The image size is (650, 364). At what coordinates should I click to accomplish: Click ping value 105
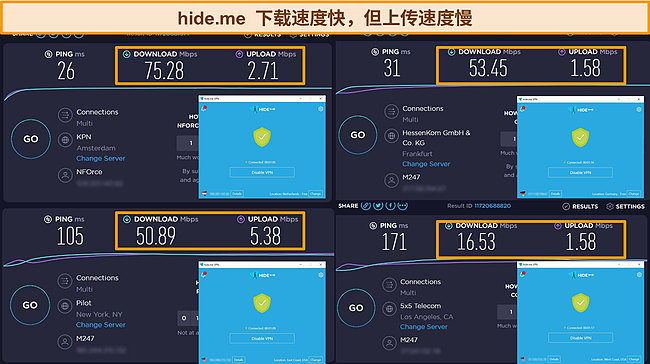tap(70, 236)
